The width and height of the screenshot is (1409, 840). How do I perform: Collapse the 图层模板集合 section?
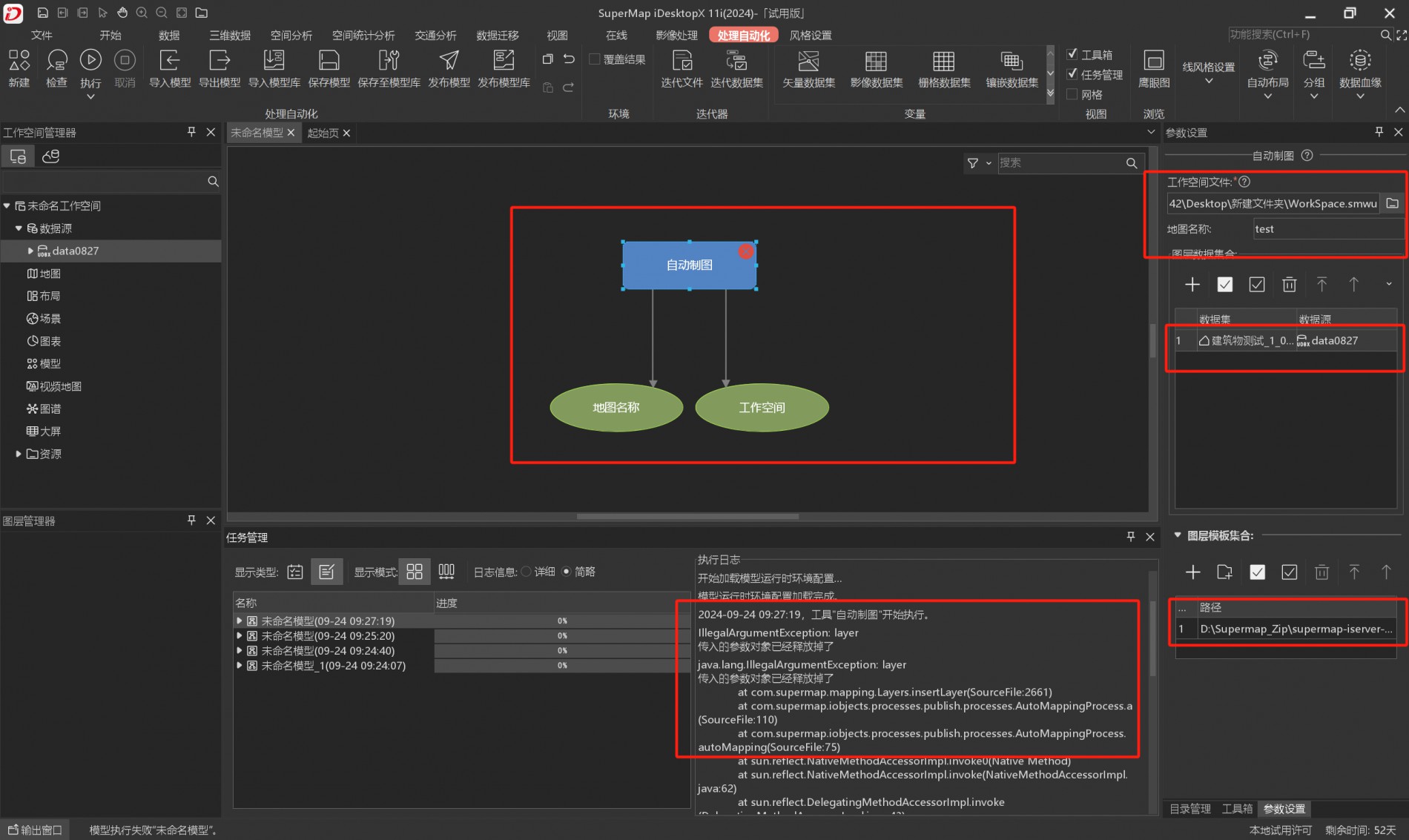tap(1178, 535)
